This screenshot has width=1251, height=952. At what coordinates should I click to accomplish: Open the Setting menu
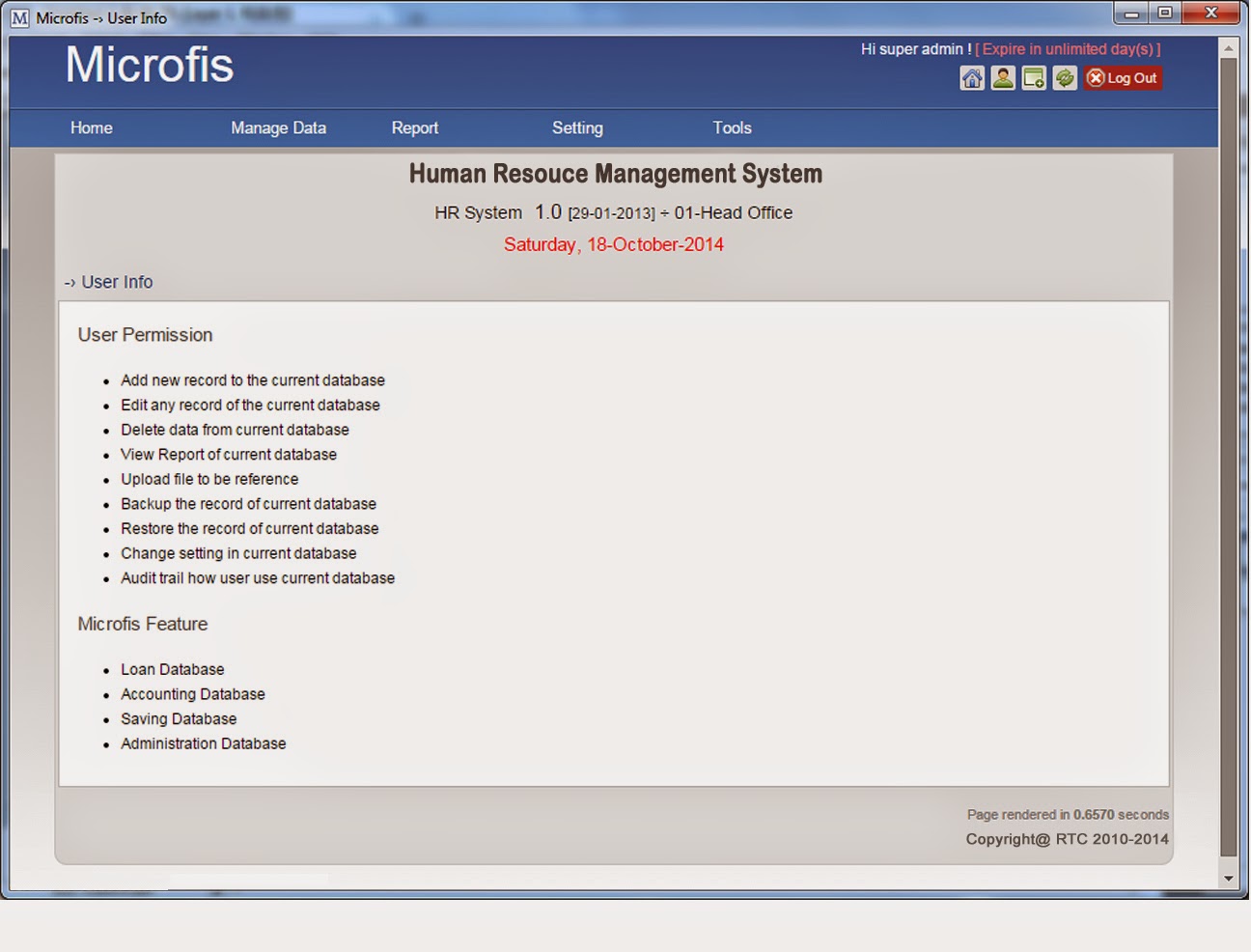[x=577, y=127]
